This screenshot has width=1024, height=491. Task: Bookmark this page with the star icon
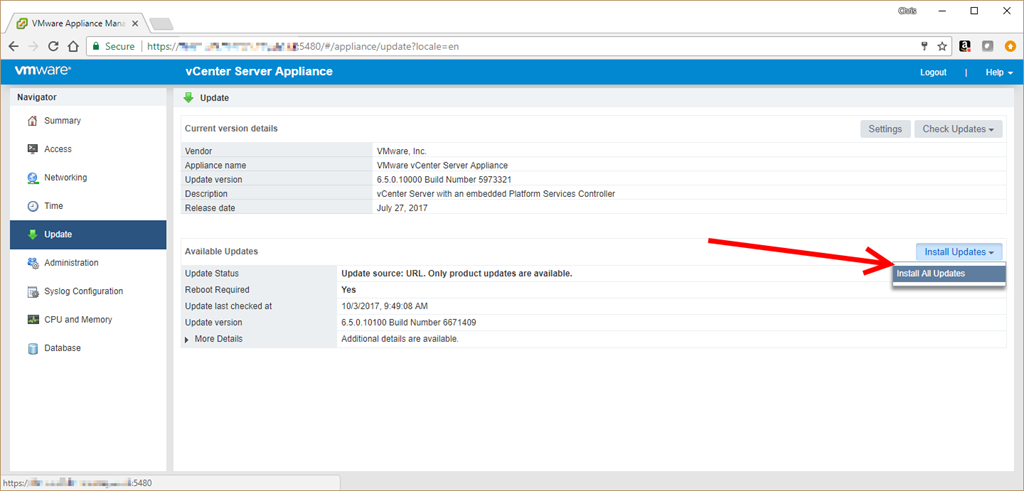[x=942, y=46]
